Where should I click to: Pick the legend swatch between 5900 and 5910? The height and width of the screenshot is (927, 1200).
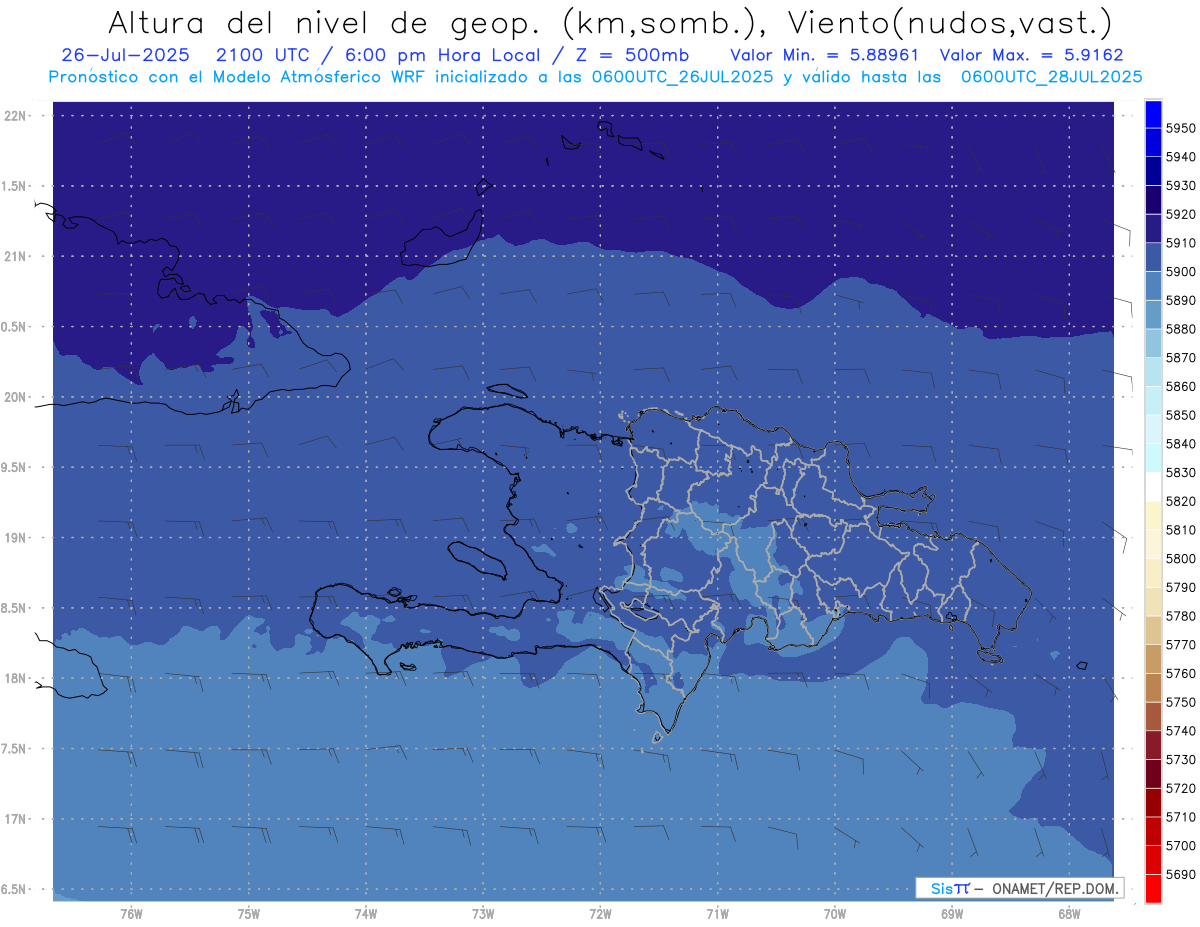1153,257
